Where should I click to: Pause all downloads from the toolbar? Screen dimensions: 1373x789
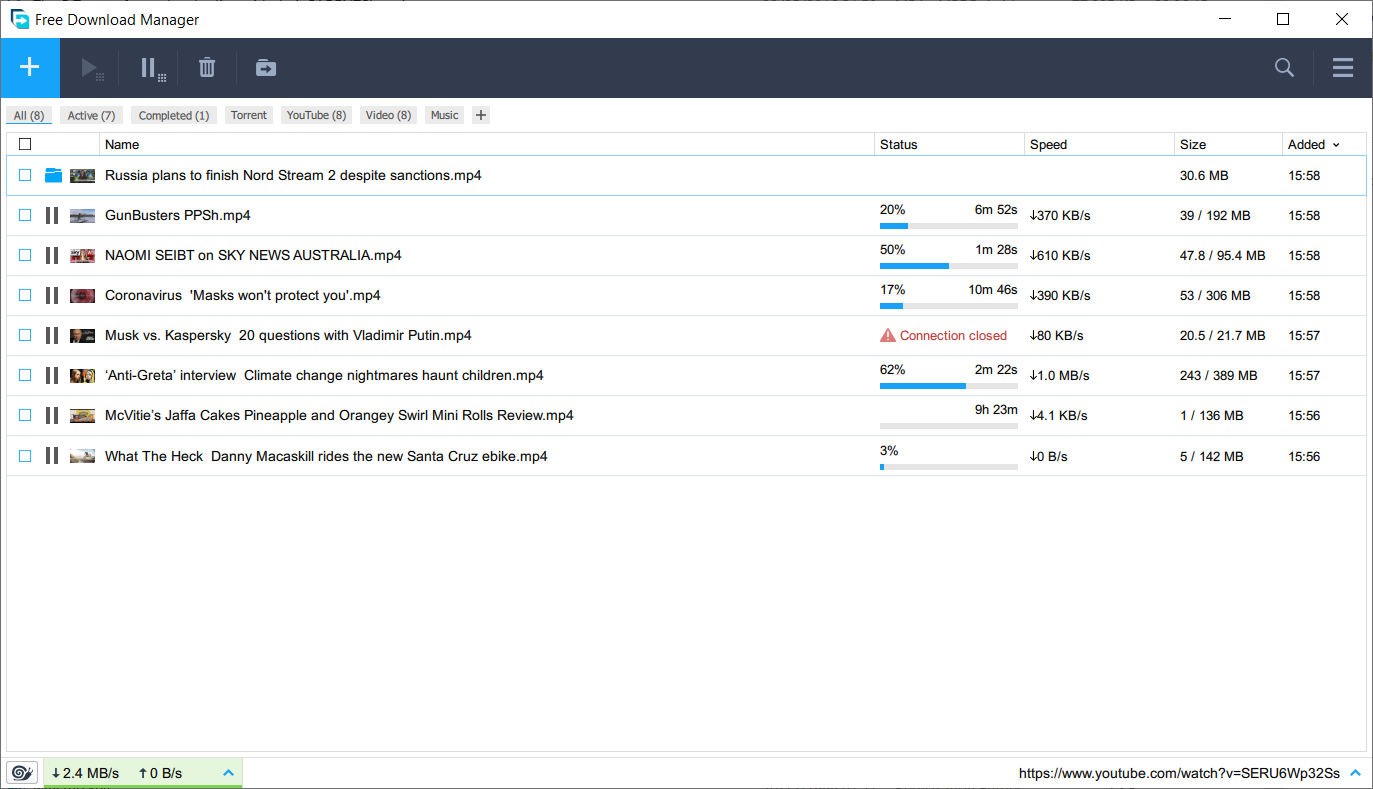point(152,68)
